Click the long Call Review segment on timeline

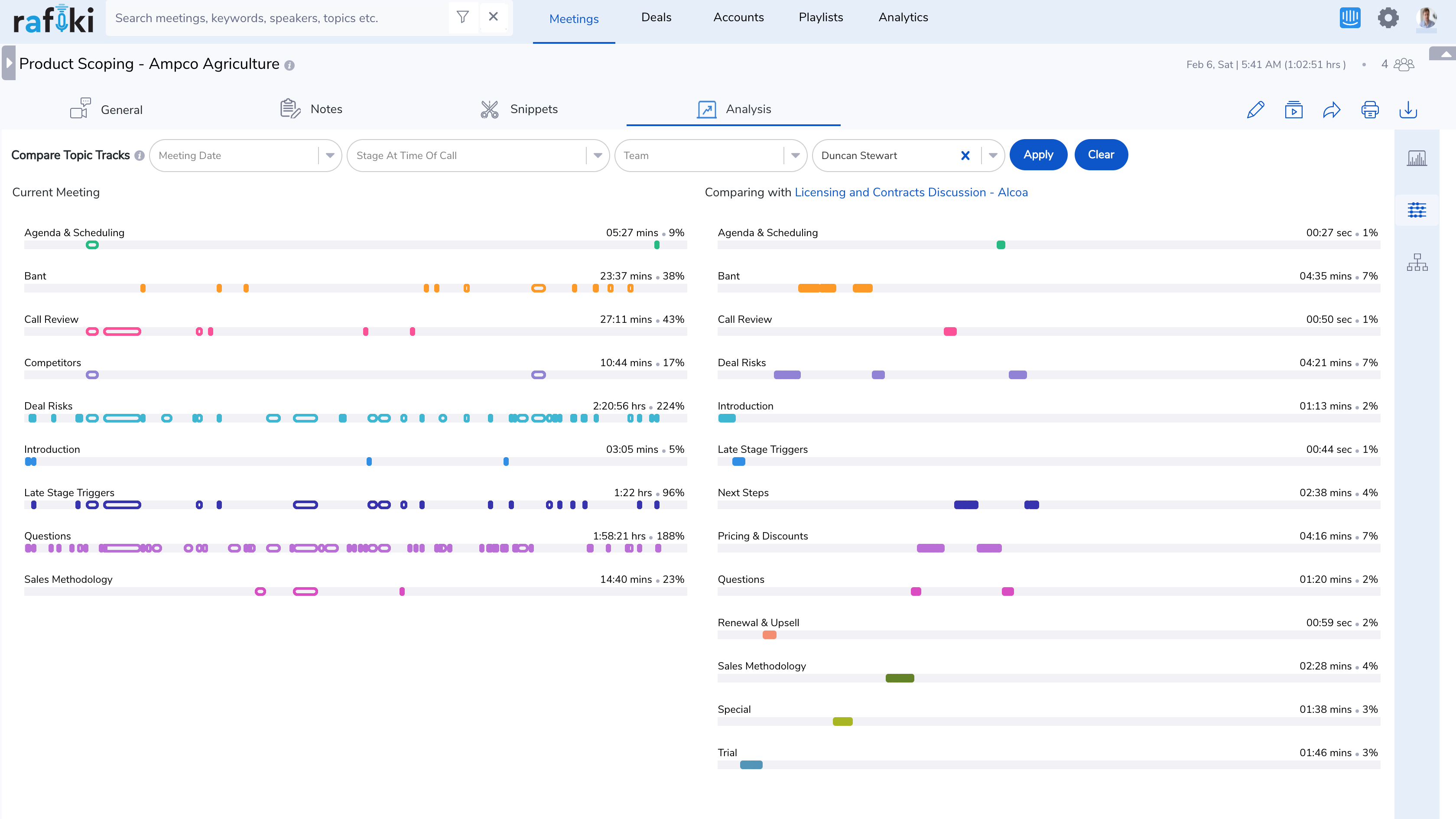(122, 332)
